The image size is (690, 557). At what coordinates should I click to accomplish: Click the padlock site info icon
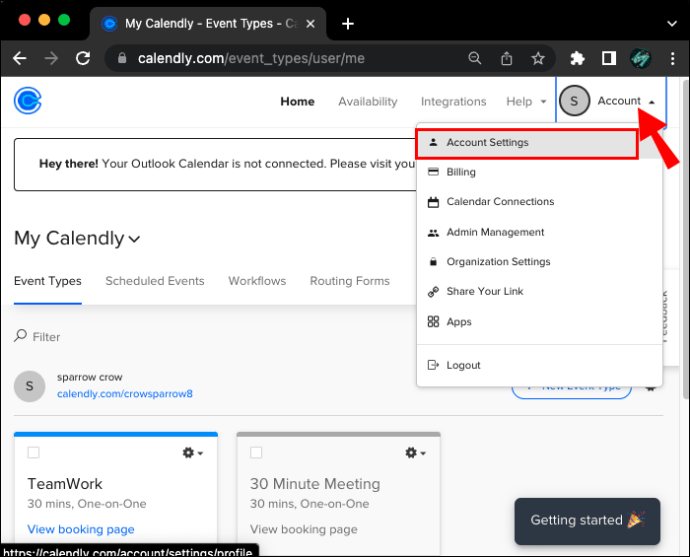(122, 58)
